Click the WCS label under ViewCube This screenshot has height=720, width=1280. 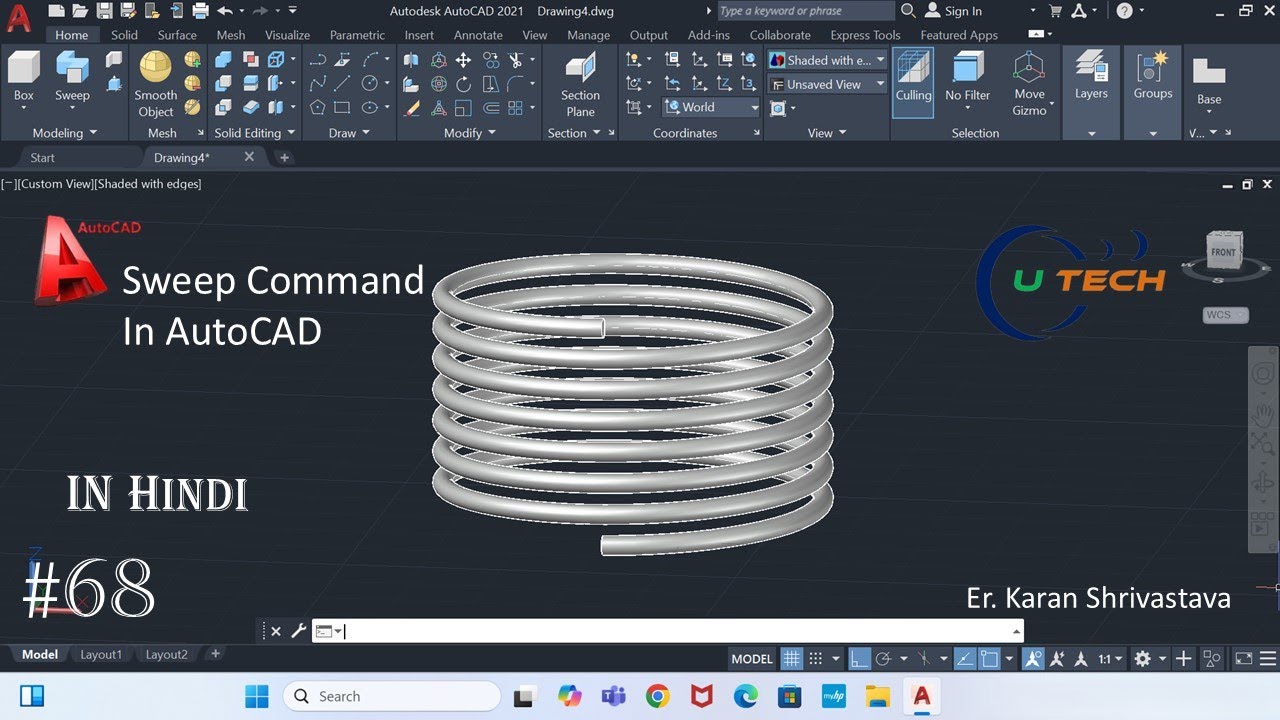tap(1225, 315)
